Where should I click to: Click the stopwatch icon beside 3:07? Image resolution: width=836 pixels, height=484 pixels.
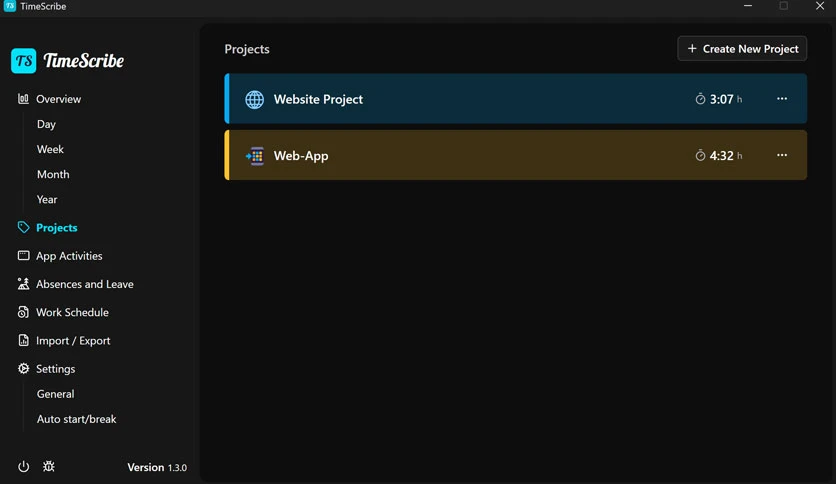[700, 99]
